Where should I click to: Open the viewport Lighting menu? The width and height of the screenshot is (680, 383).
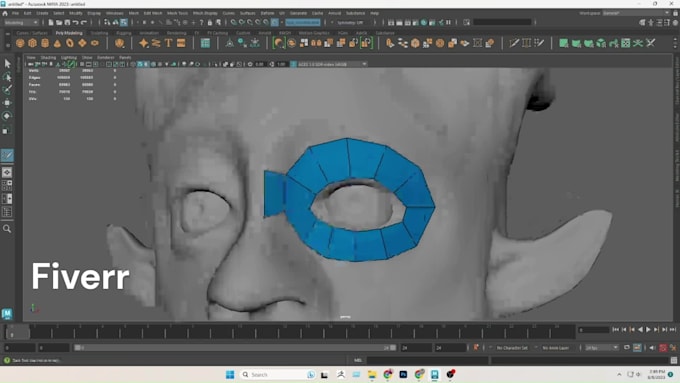point(69,57)
